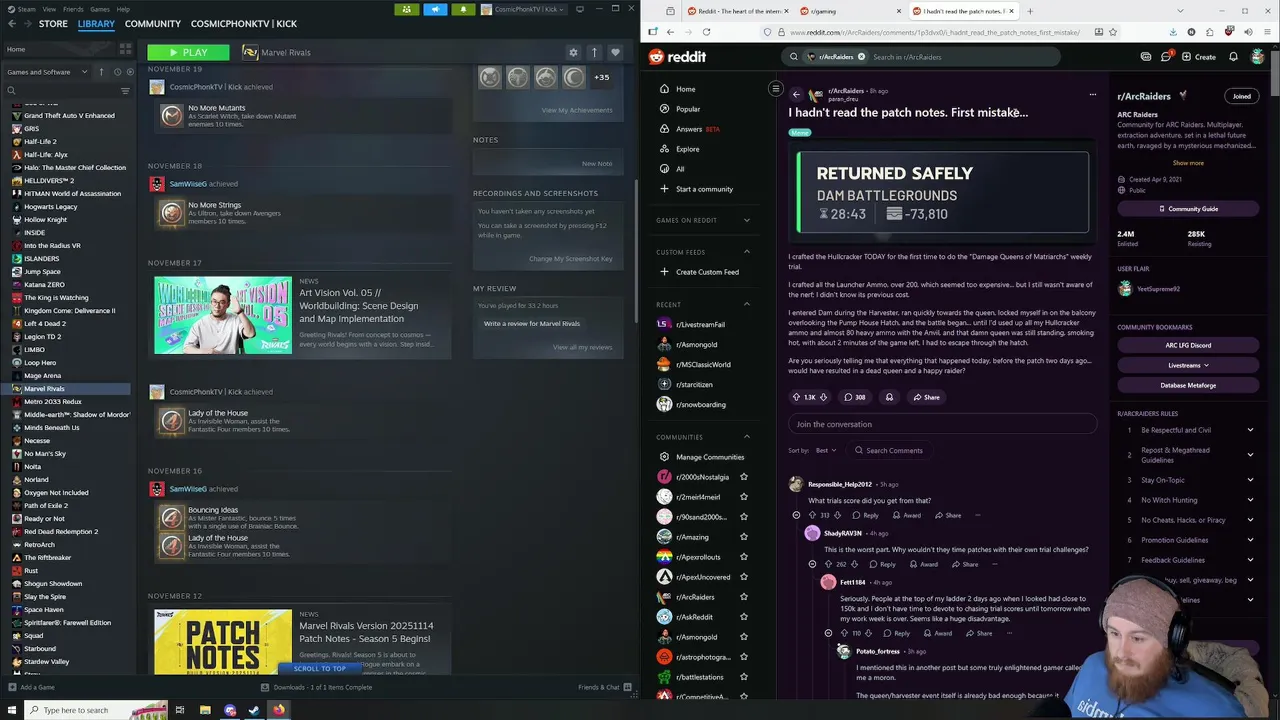
Task: Bookmark this page star icon
Action: pyautogui.click(x=1112, y=32)
